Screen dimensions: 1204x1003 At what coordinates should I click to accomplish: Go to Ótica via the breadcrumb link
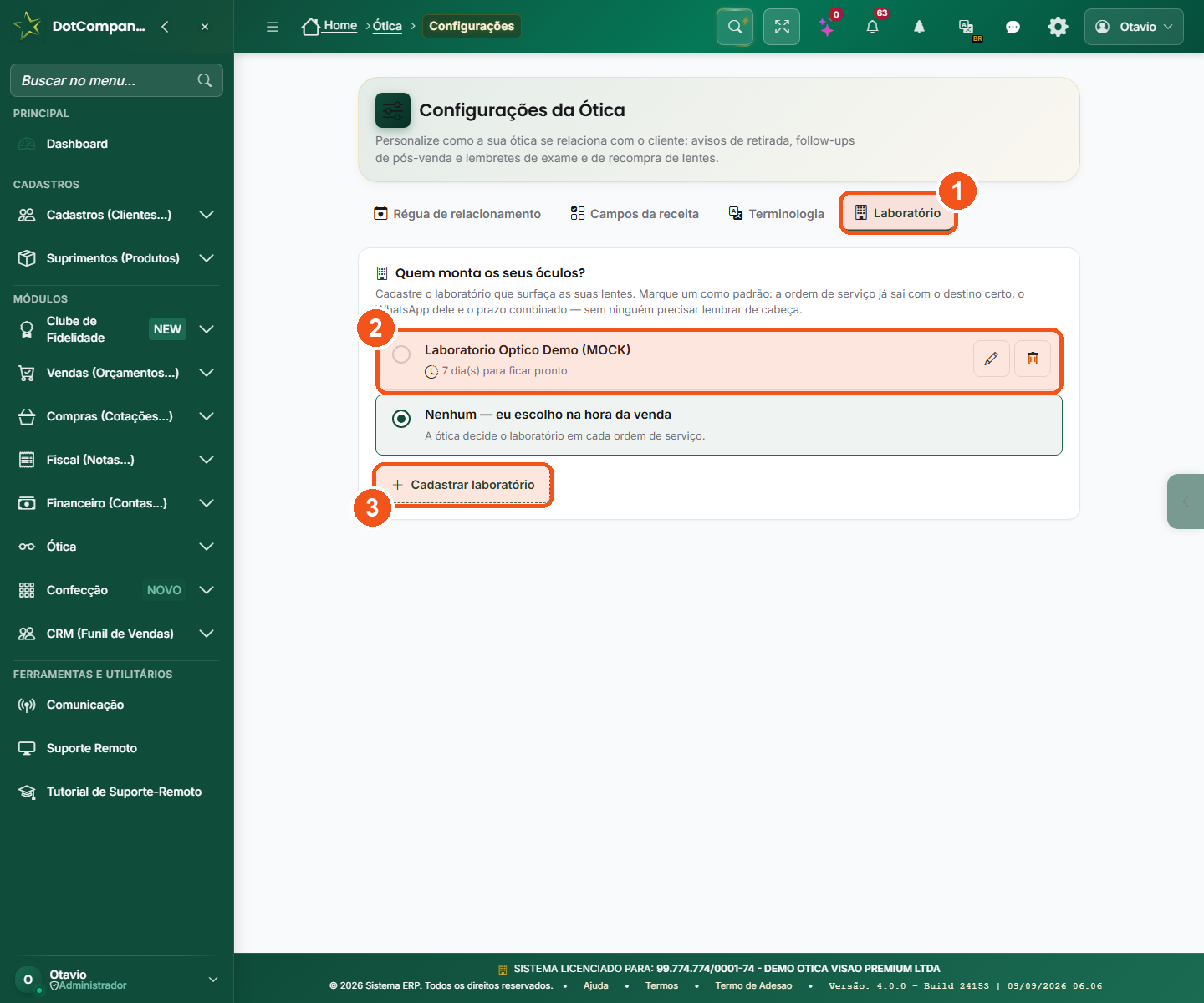coord(387,26)
